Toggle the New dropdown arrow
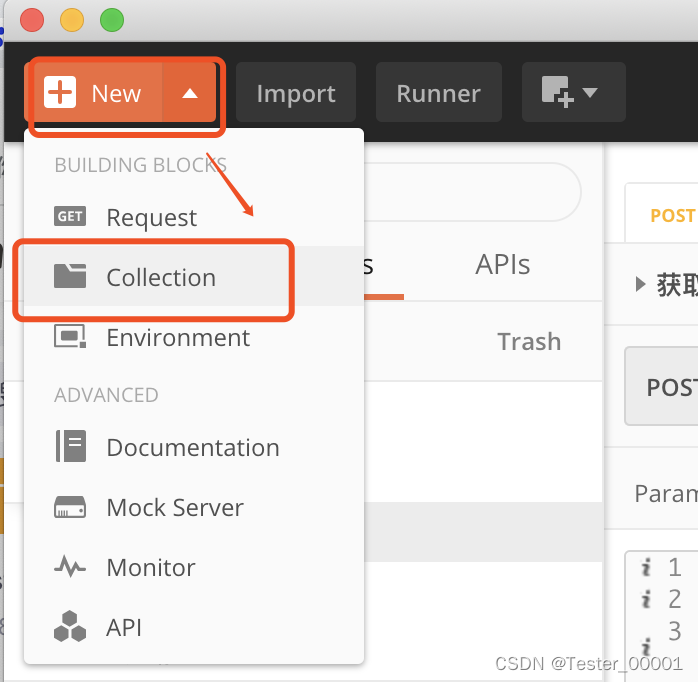 tap(190, 93)
